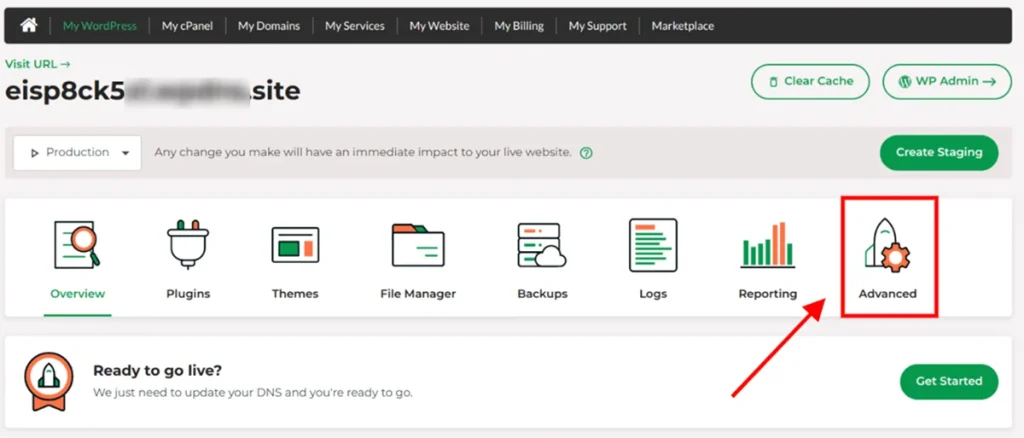Image resolution: width=1024 pixels, height=438 pixels.
Task: Switch to the Plugins tab label
Action: pyautogui.click(x=188, y=294)
